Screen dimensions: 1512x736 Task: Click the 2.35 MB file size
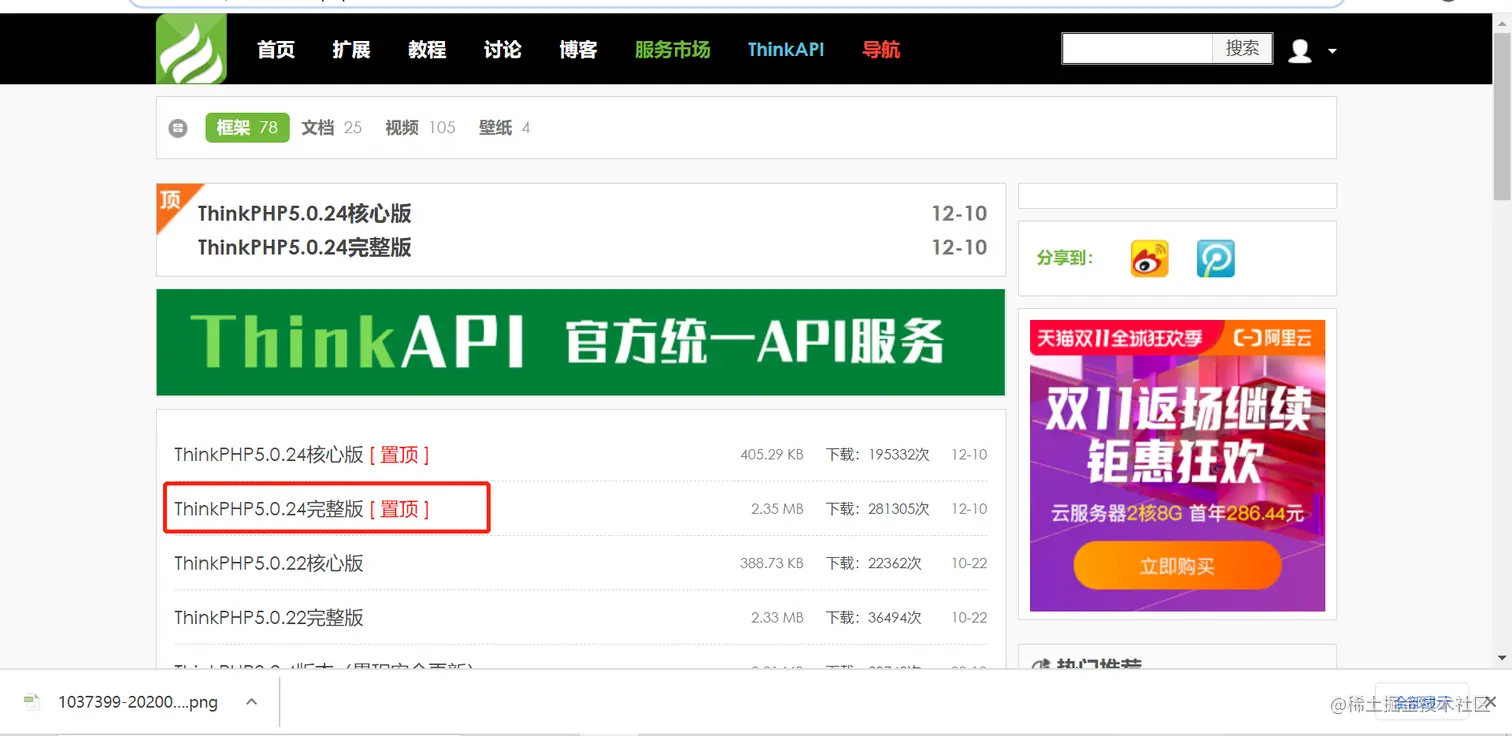click(777, 509)
